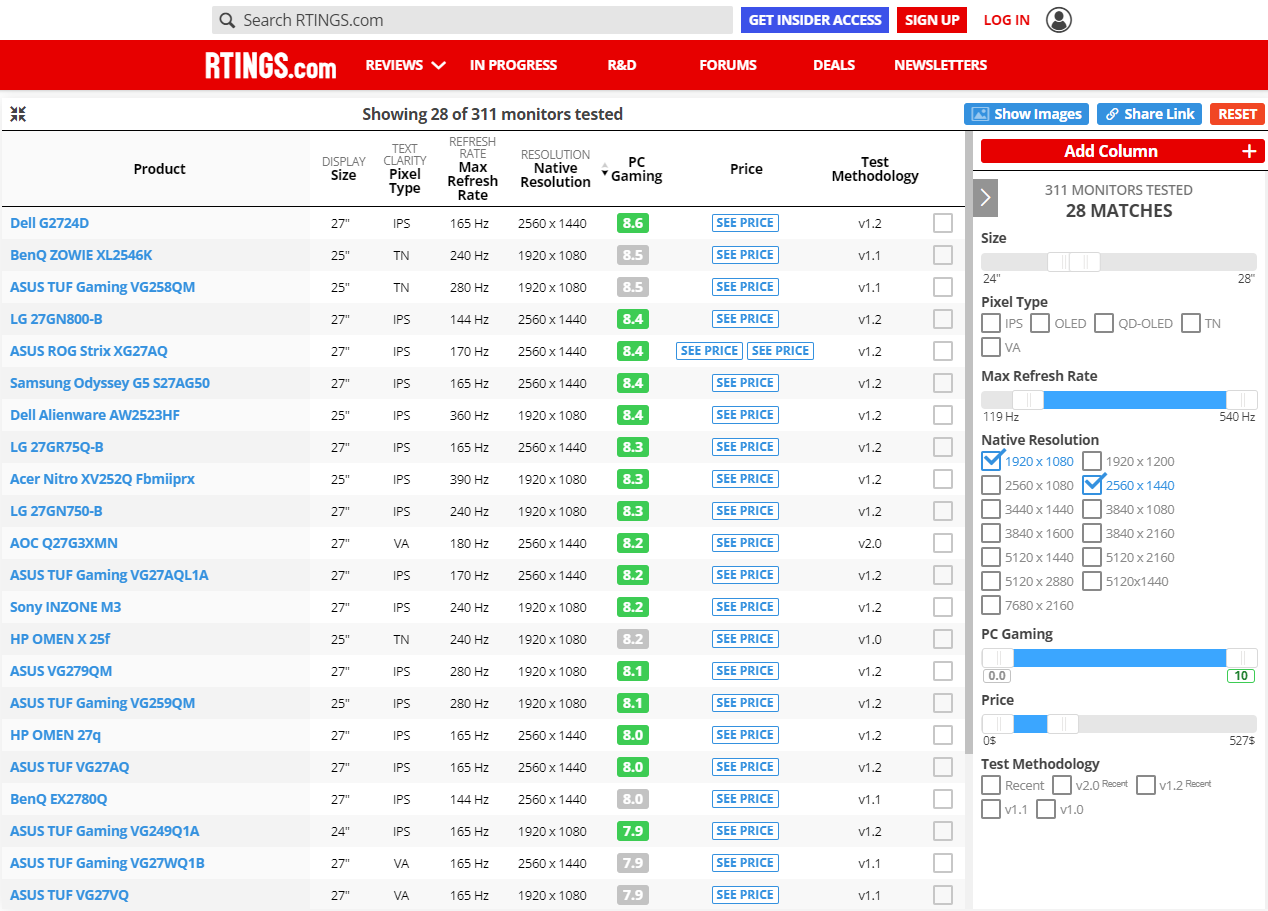This screenshot has width=1268, height=911.
Task: Click See Price for HP OMEN 27q
Action: (x=745, y=735)
